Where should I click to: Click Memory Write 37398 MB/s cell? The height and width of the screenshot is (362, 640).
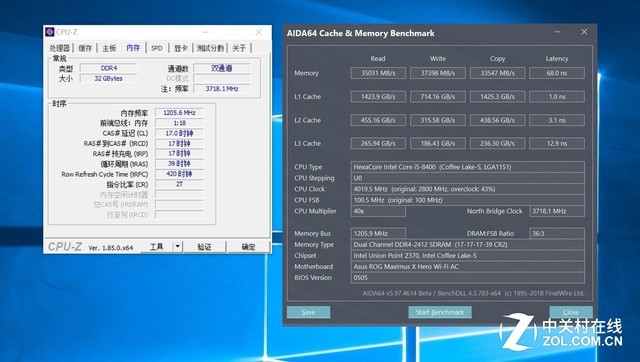pos(438,73)
